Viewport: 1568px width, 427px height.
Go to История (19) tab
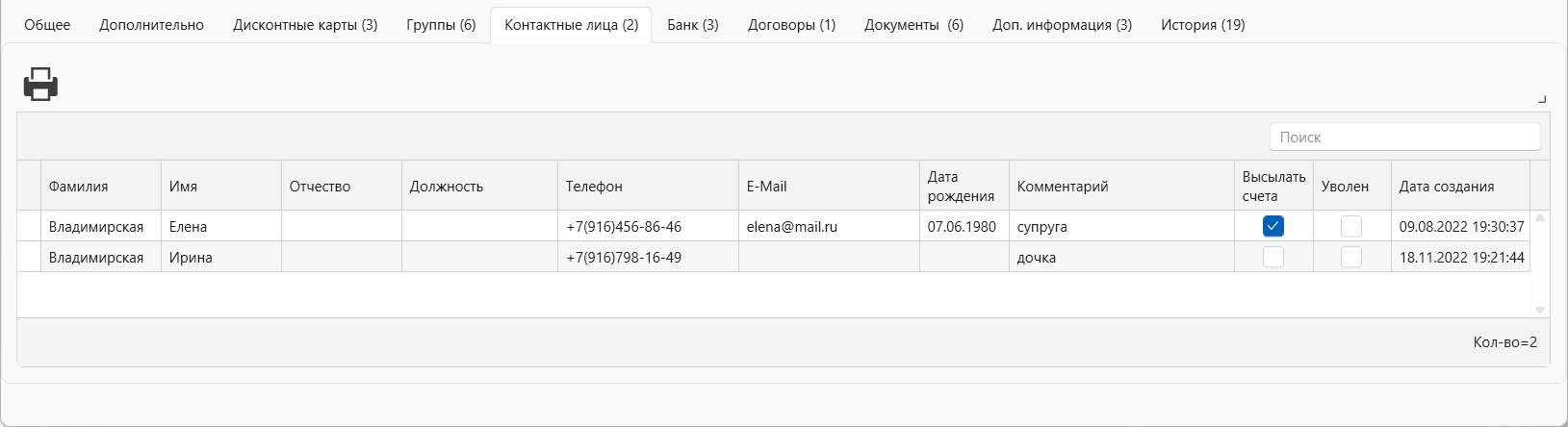(x=1202, y=25)
